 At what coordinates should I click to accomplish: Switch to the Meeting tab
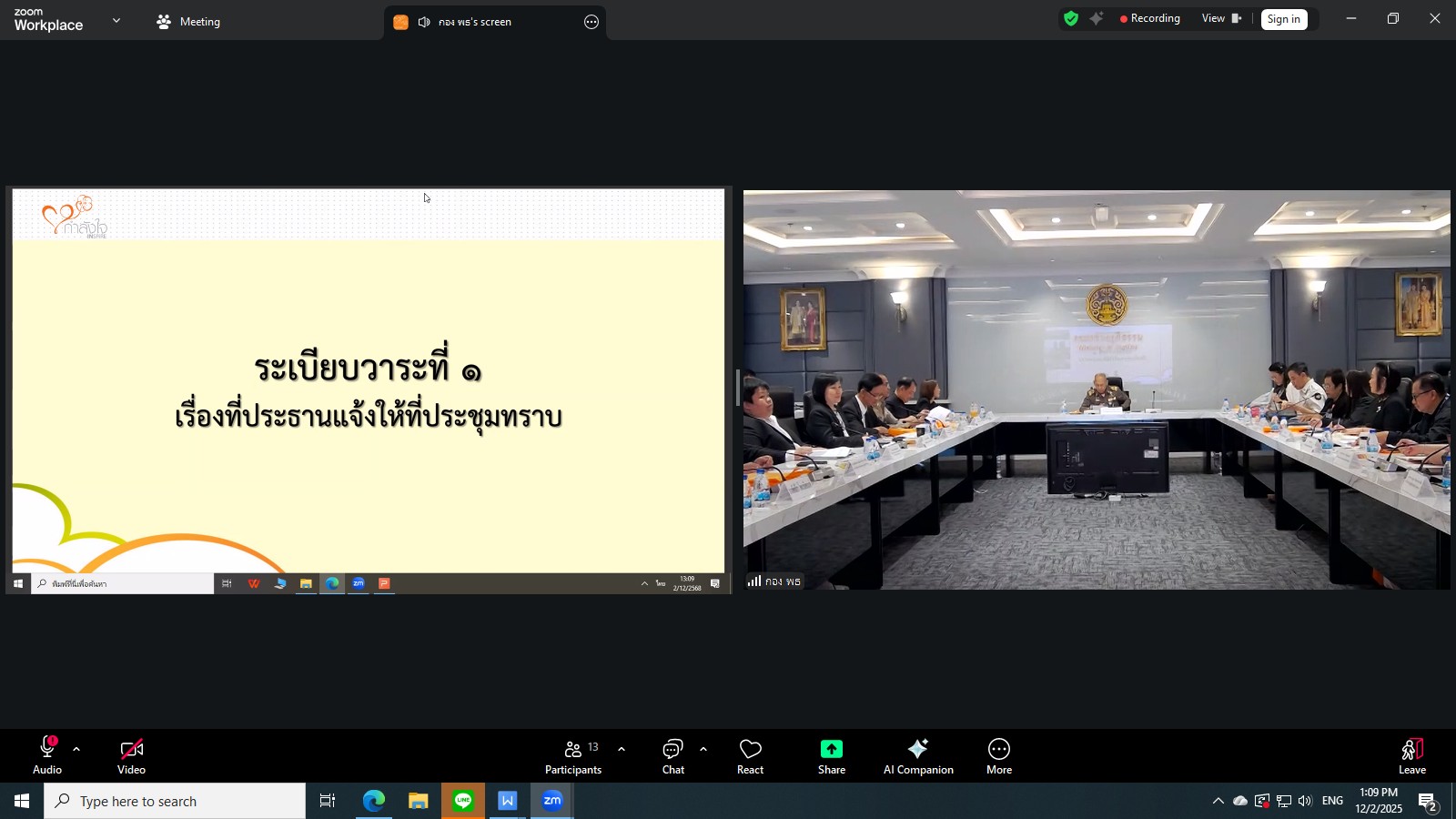[x=189, y=22]
